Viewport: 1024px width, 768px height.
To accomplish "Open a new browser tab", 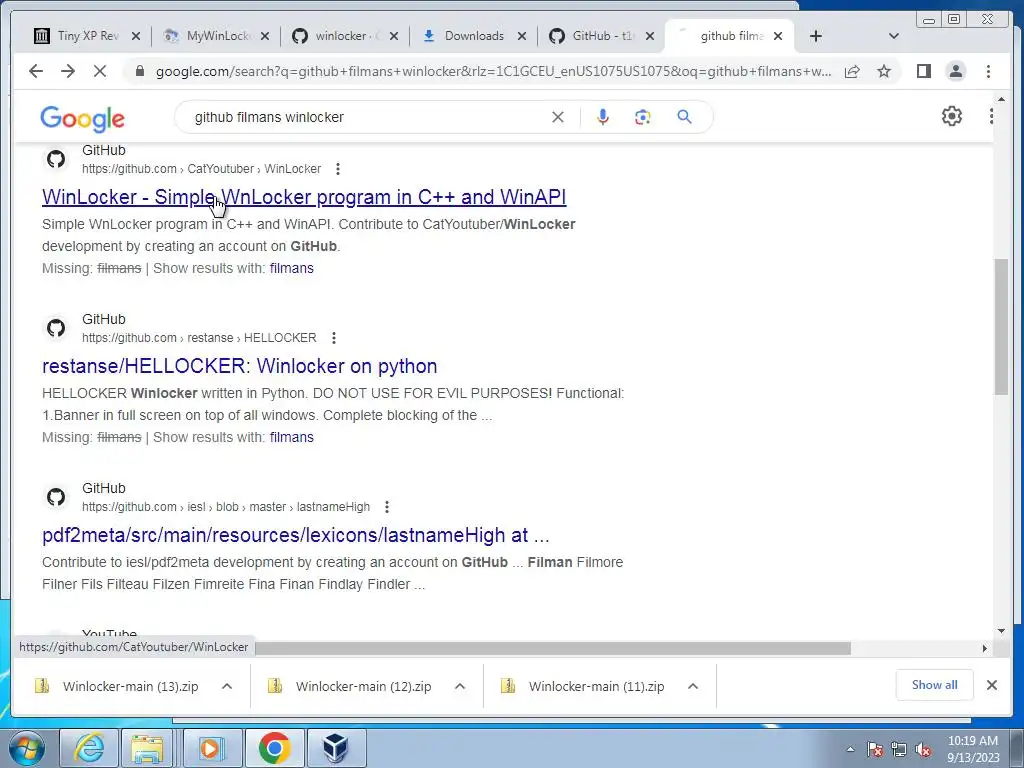I will click(x=816, y=36).
